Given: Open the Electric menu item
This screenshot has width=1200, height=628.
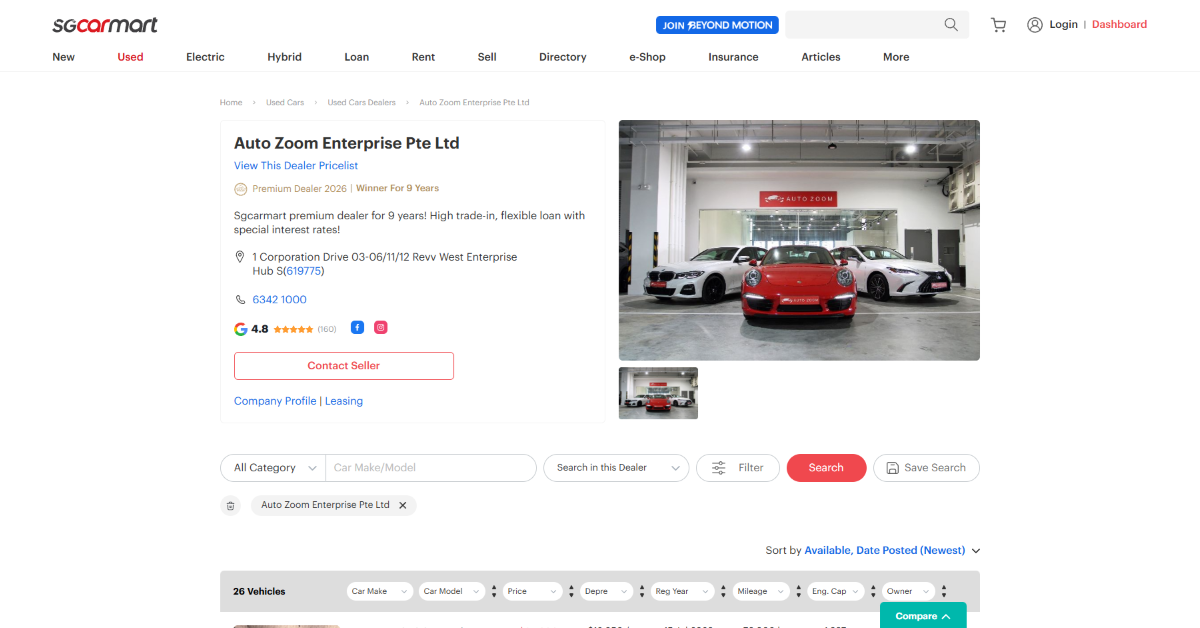Looking at the screenshot, I should (205, 57).
